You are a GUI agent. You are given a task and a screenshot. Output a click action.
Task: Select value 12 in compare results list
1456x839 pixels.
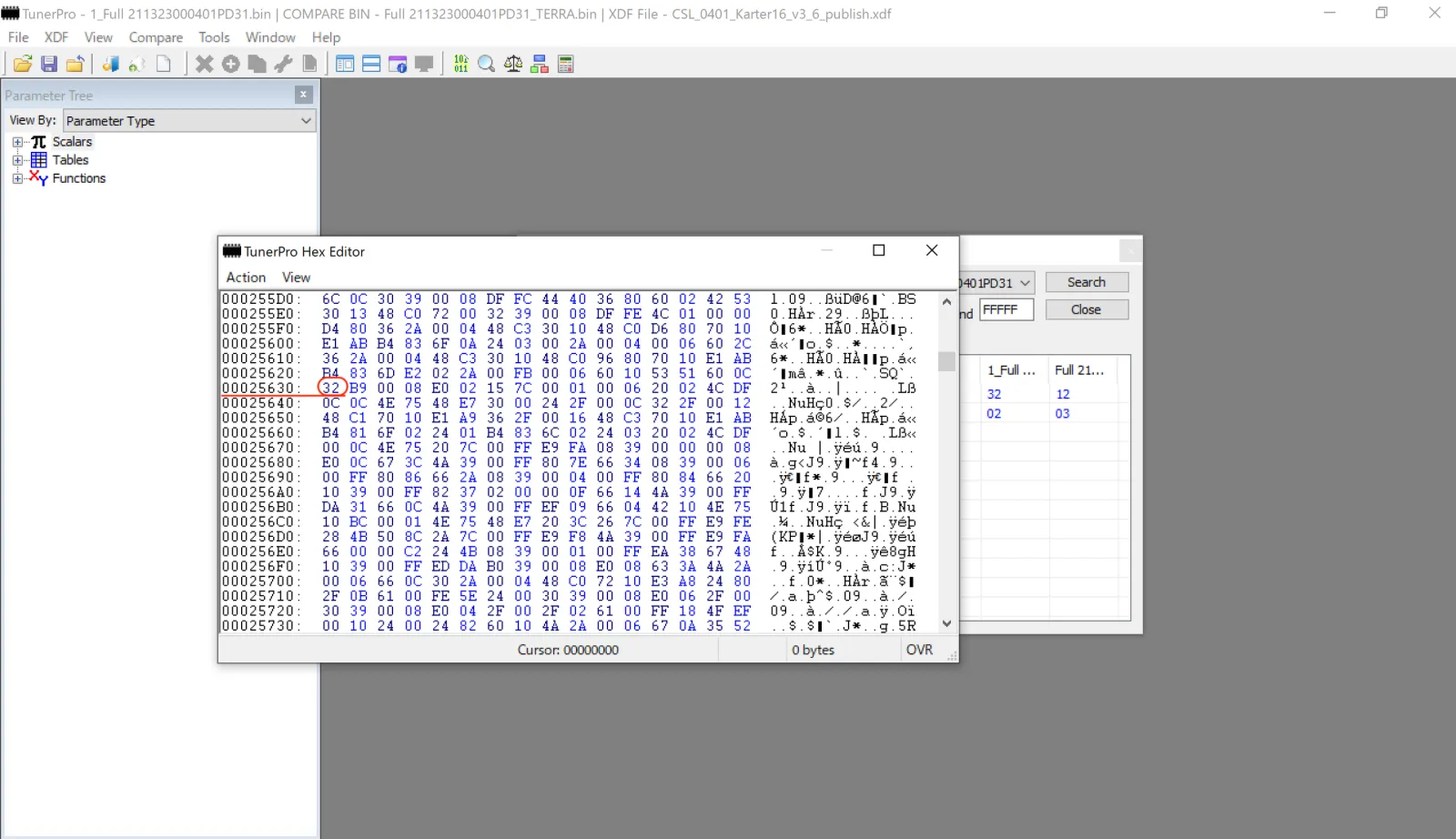pos(1063,394)
